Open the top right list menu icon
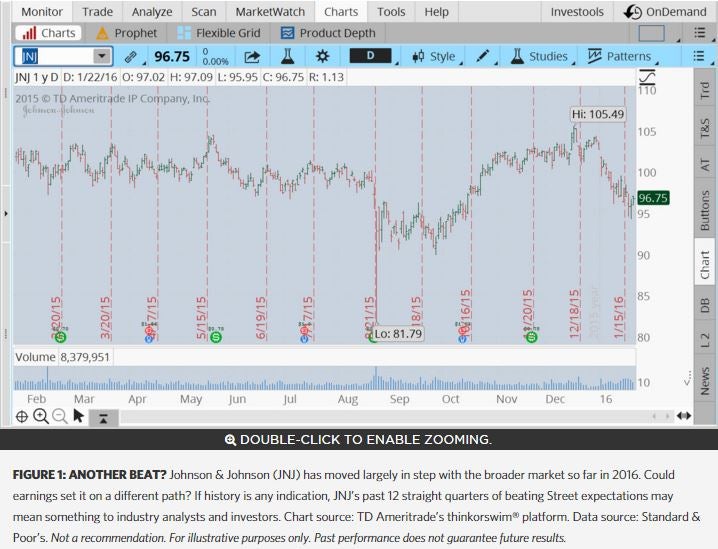This screenshot has width=718, height=549. point(699,33)
